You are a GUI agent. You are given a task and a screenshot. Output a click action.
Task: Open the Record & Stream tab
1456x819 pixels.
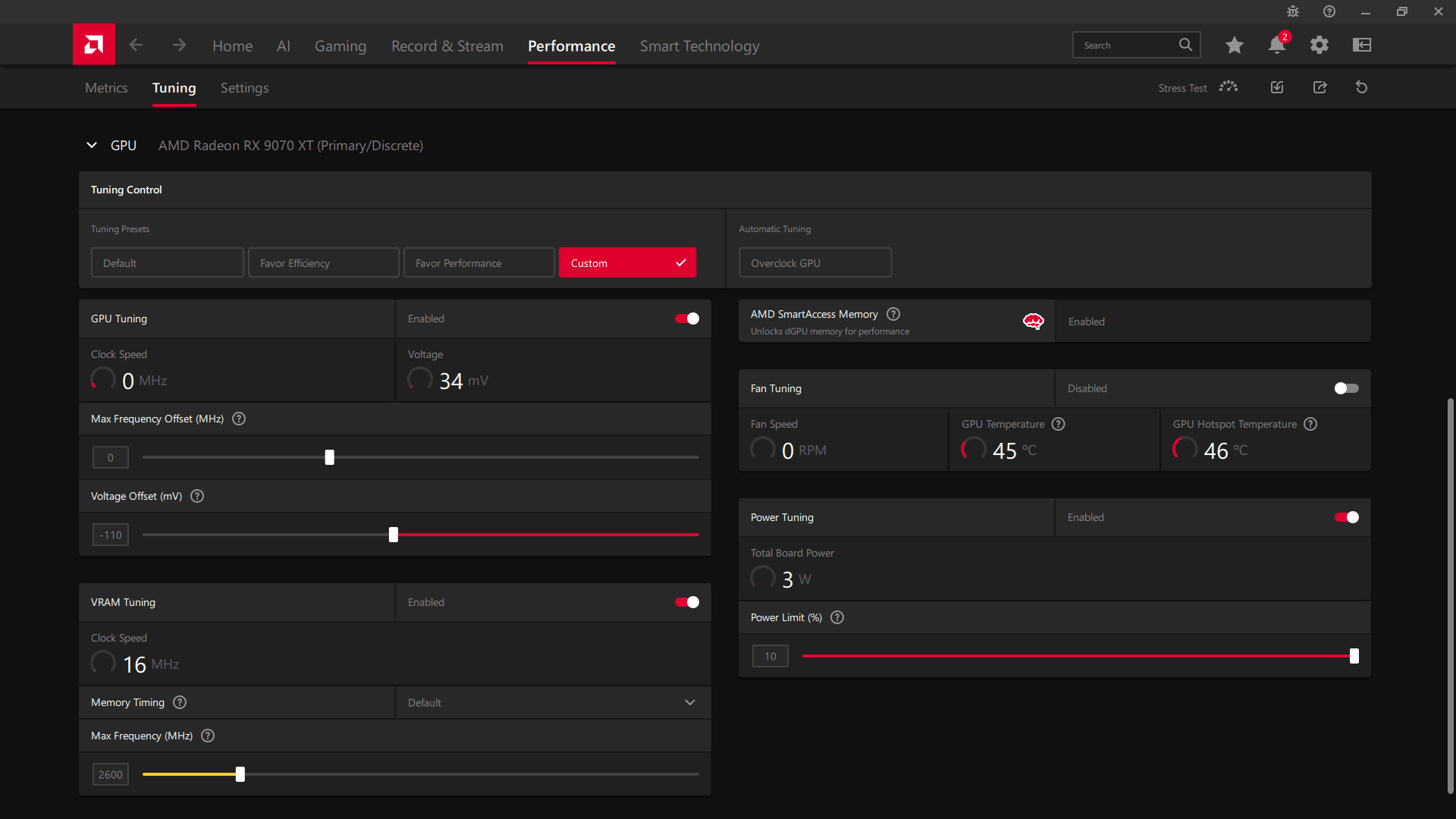(447, 45)
